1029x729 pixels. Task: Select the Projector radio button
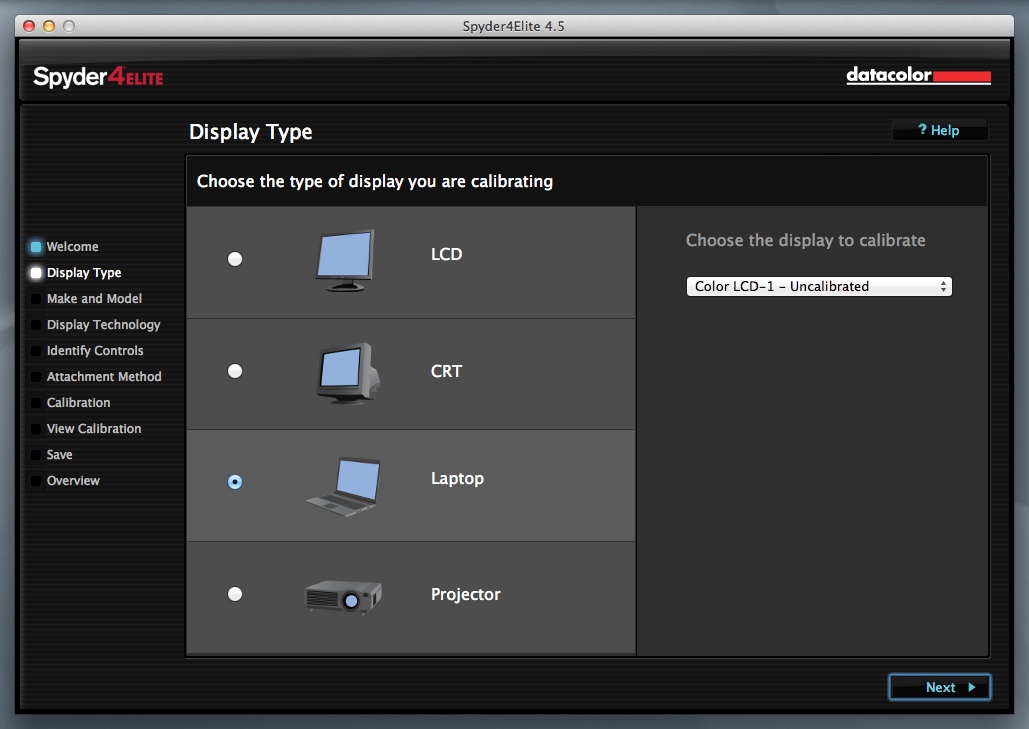[235, 594]
